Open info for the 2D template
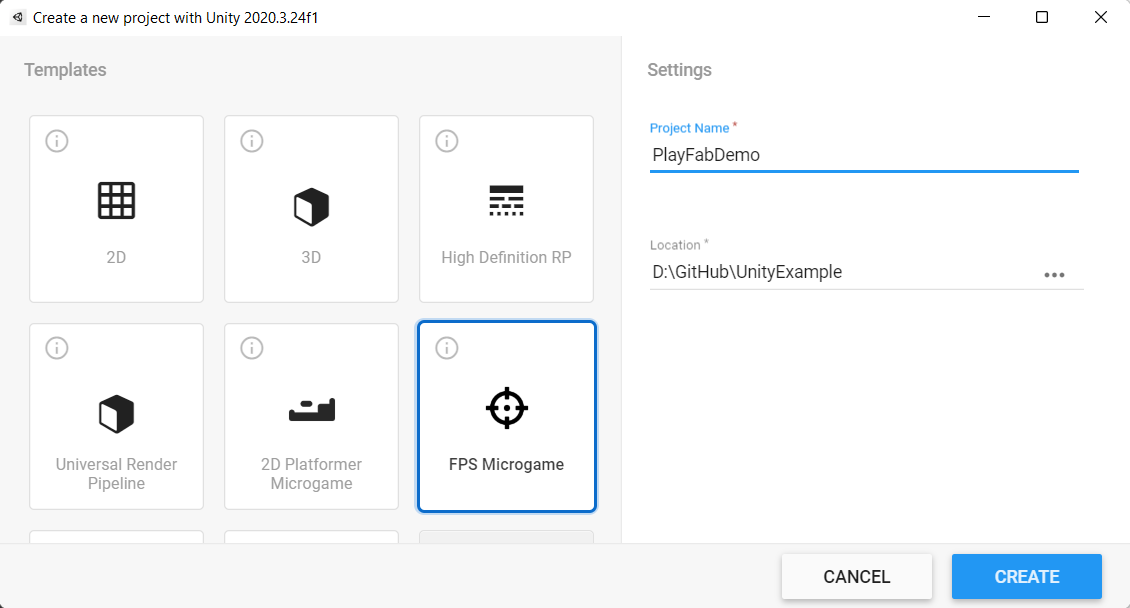The image size is (1130, 608). [x=57, y=140]
